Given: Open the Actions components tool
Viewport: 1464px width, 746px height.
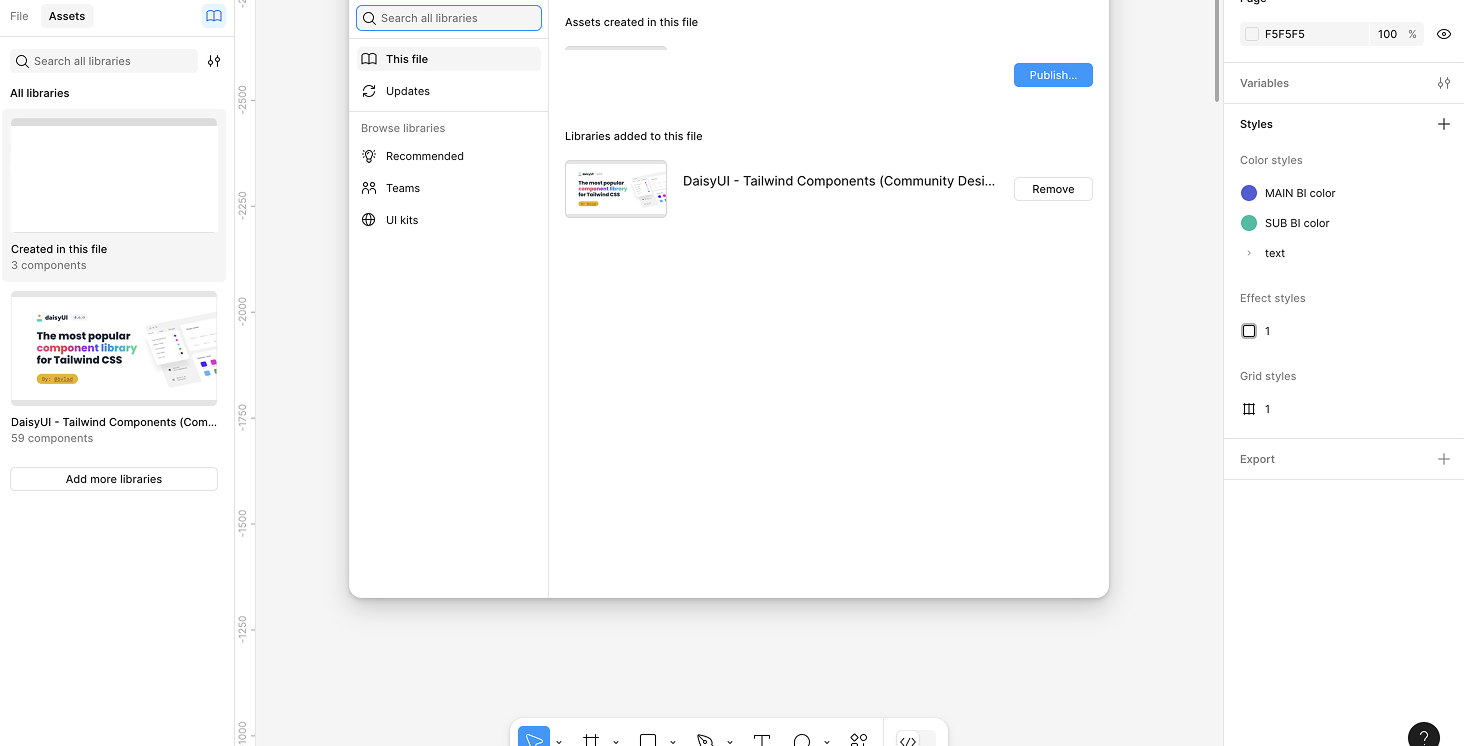Looking at the screenshot, I should point(859,740).
